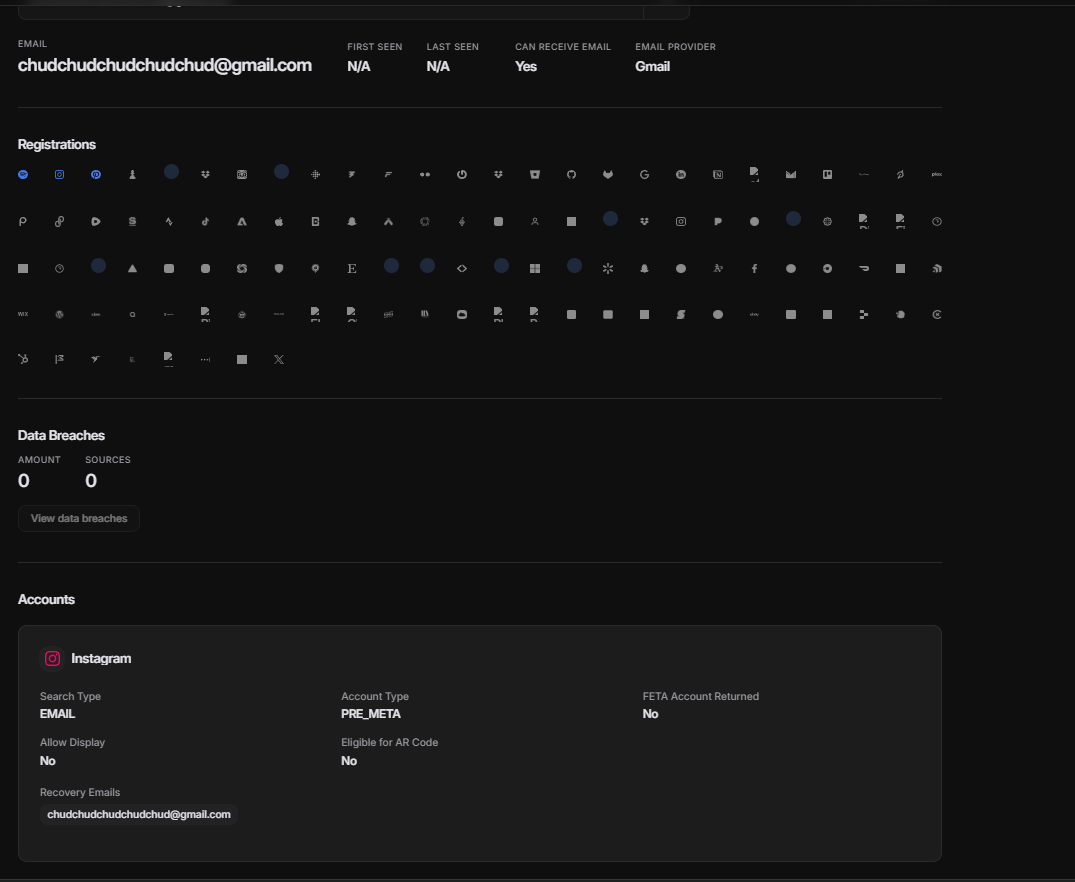Open the Notion registration icon
1075x882 pixels.
coord(718,175)
